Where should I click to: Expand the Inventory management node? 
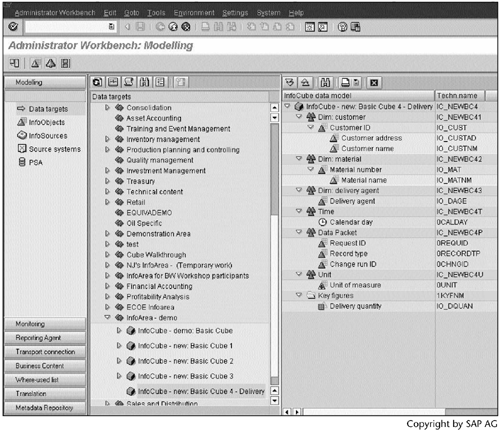click(107, 139)
